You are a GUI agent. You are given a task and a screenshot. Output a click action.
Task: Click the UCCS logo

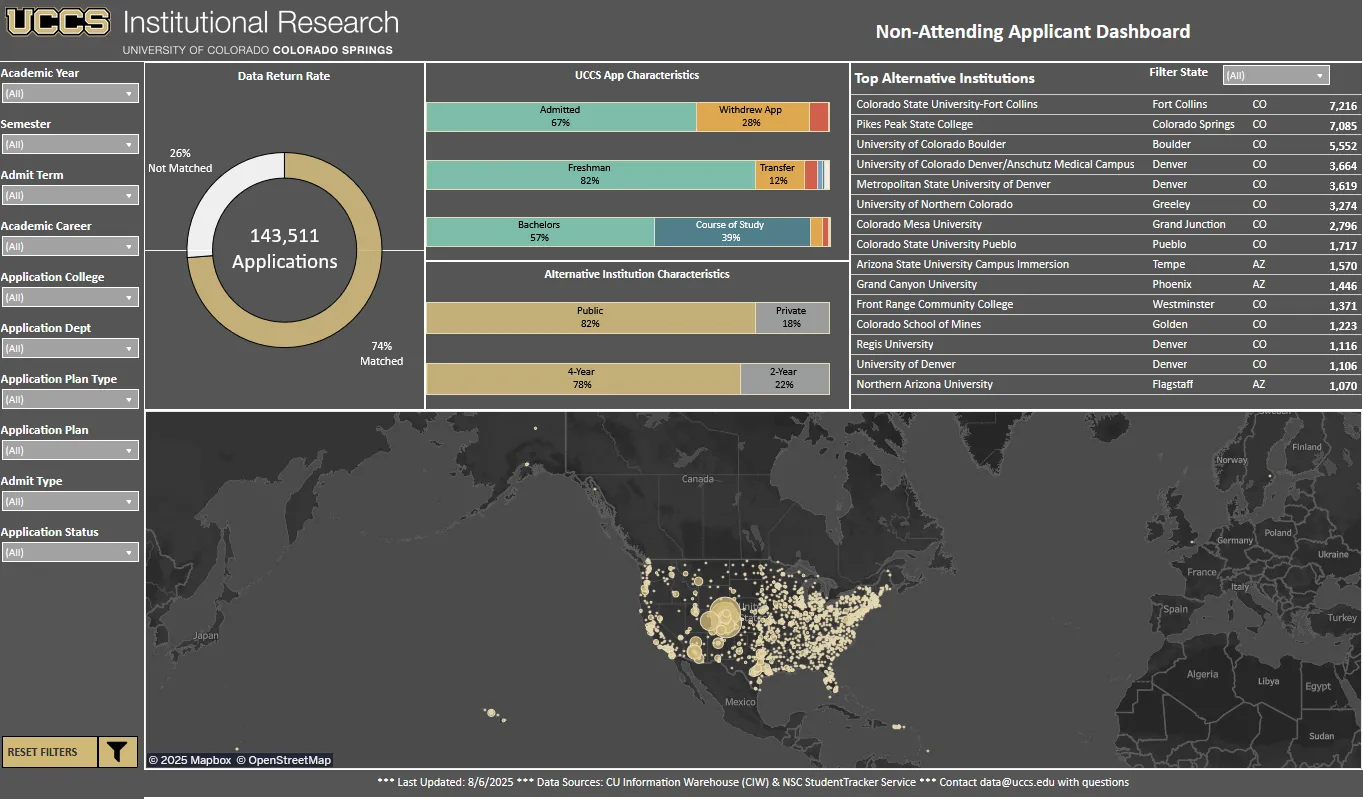click(58, 22)
